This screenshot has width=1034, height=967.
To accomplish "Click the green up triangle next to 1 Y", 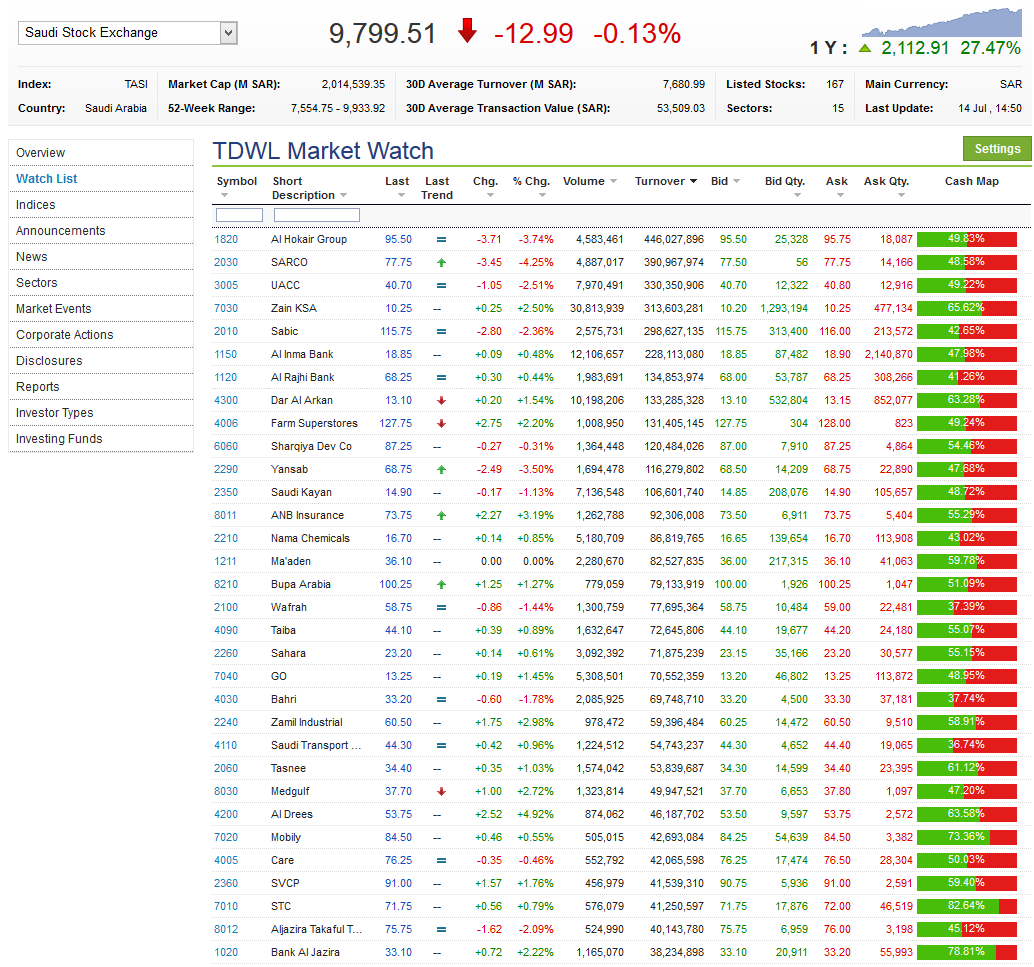I will tap(865, 48).
